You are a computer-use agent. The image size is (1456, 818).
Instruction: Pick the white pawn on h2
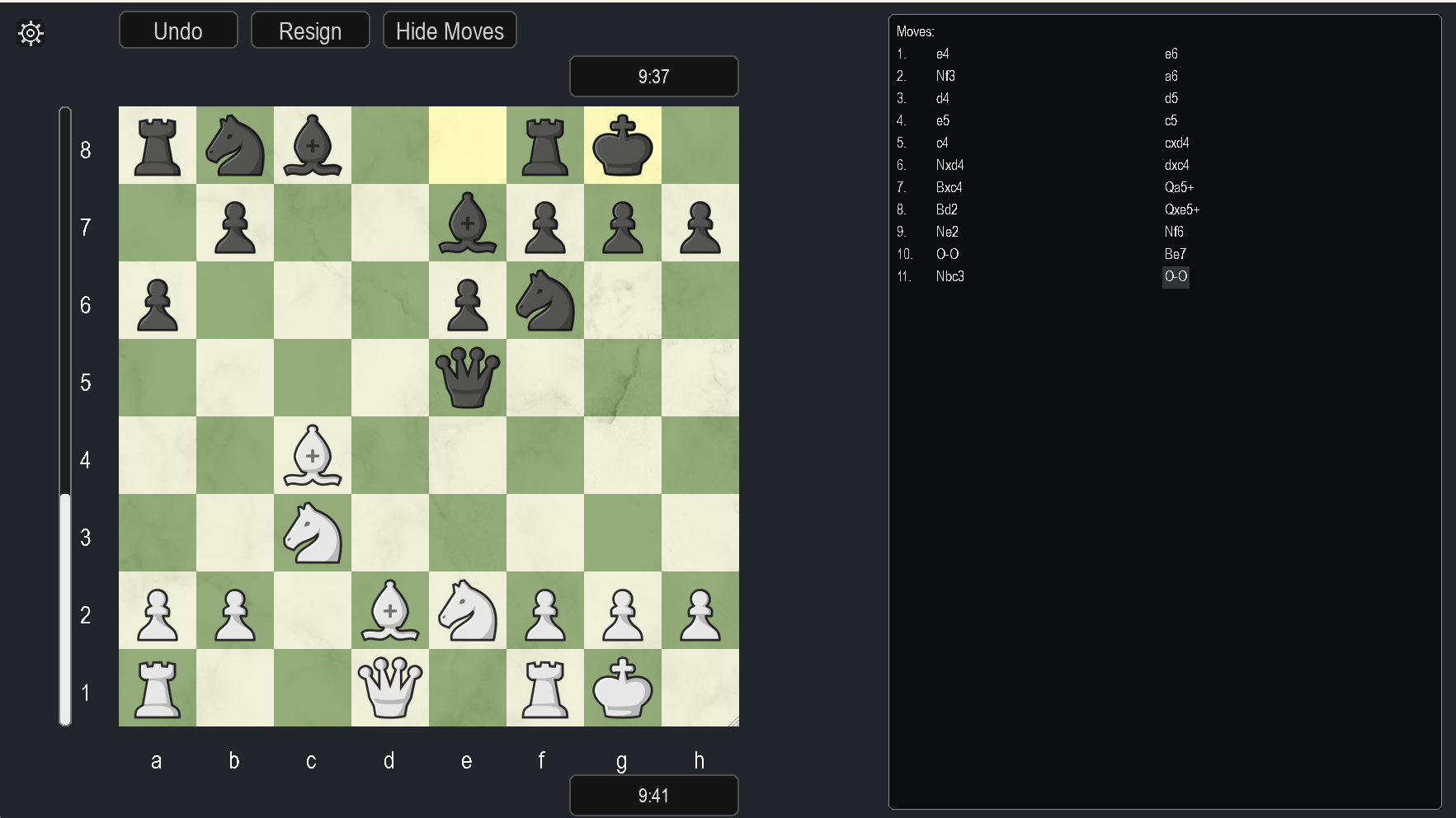coord(700,614)
